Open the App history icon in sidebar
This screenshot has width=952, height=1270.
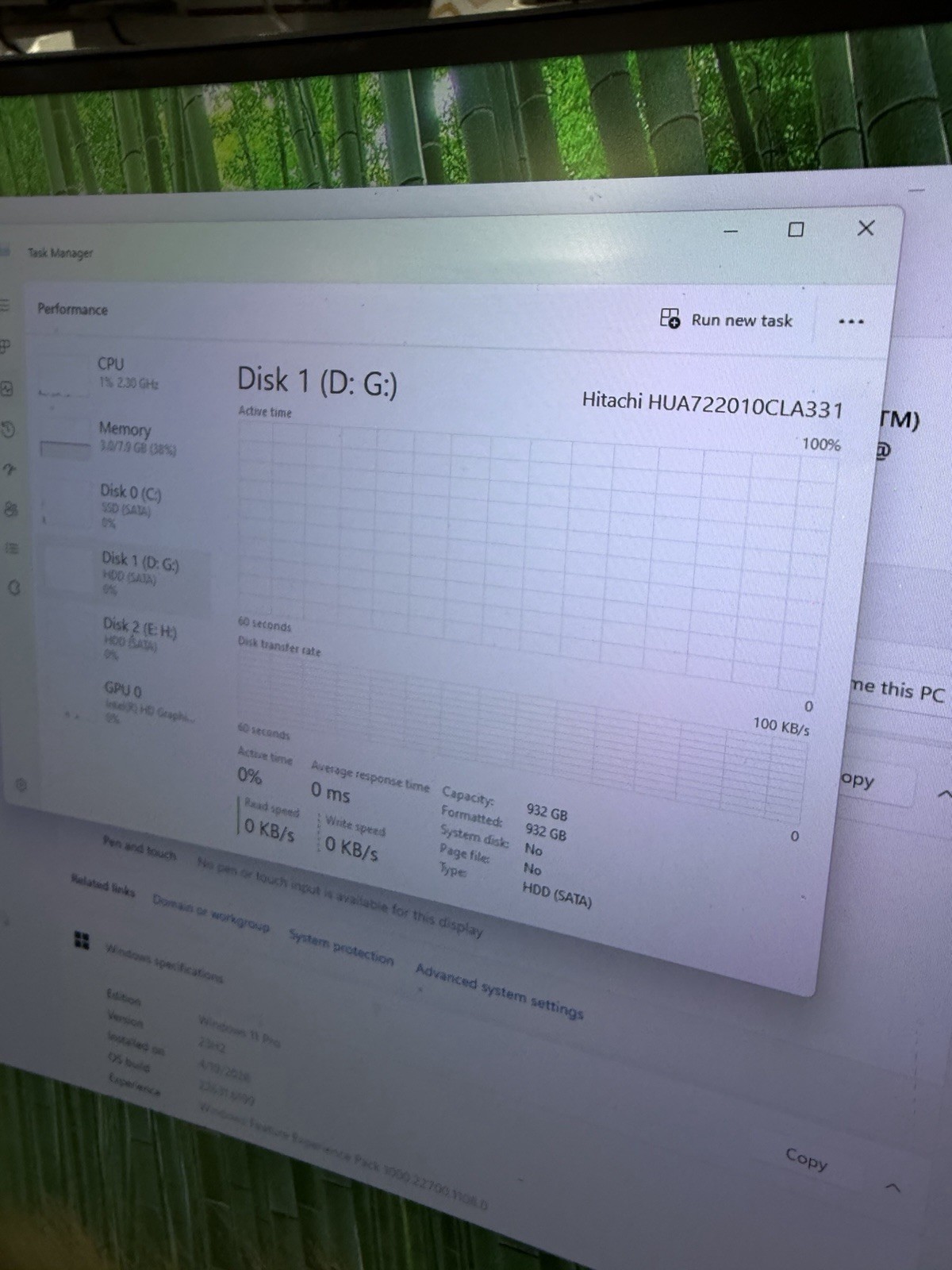[8, 429]
